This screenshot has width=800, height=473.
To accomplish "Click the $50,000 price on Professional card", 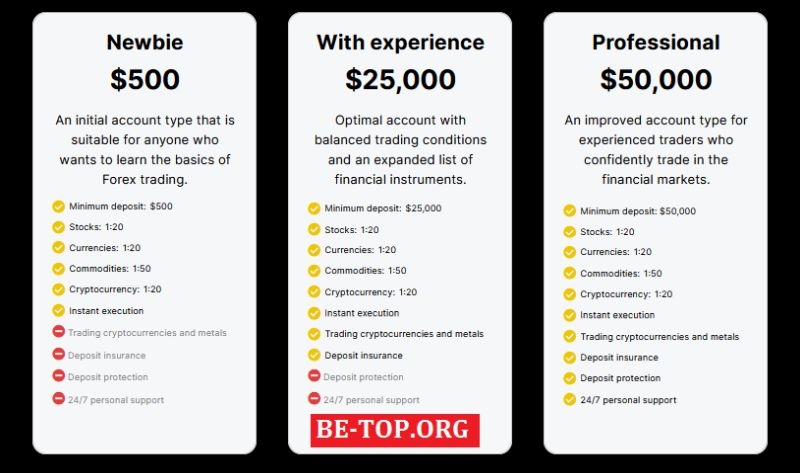I will pos(655,80).
